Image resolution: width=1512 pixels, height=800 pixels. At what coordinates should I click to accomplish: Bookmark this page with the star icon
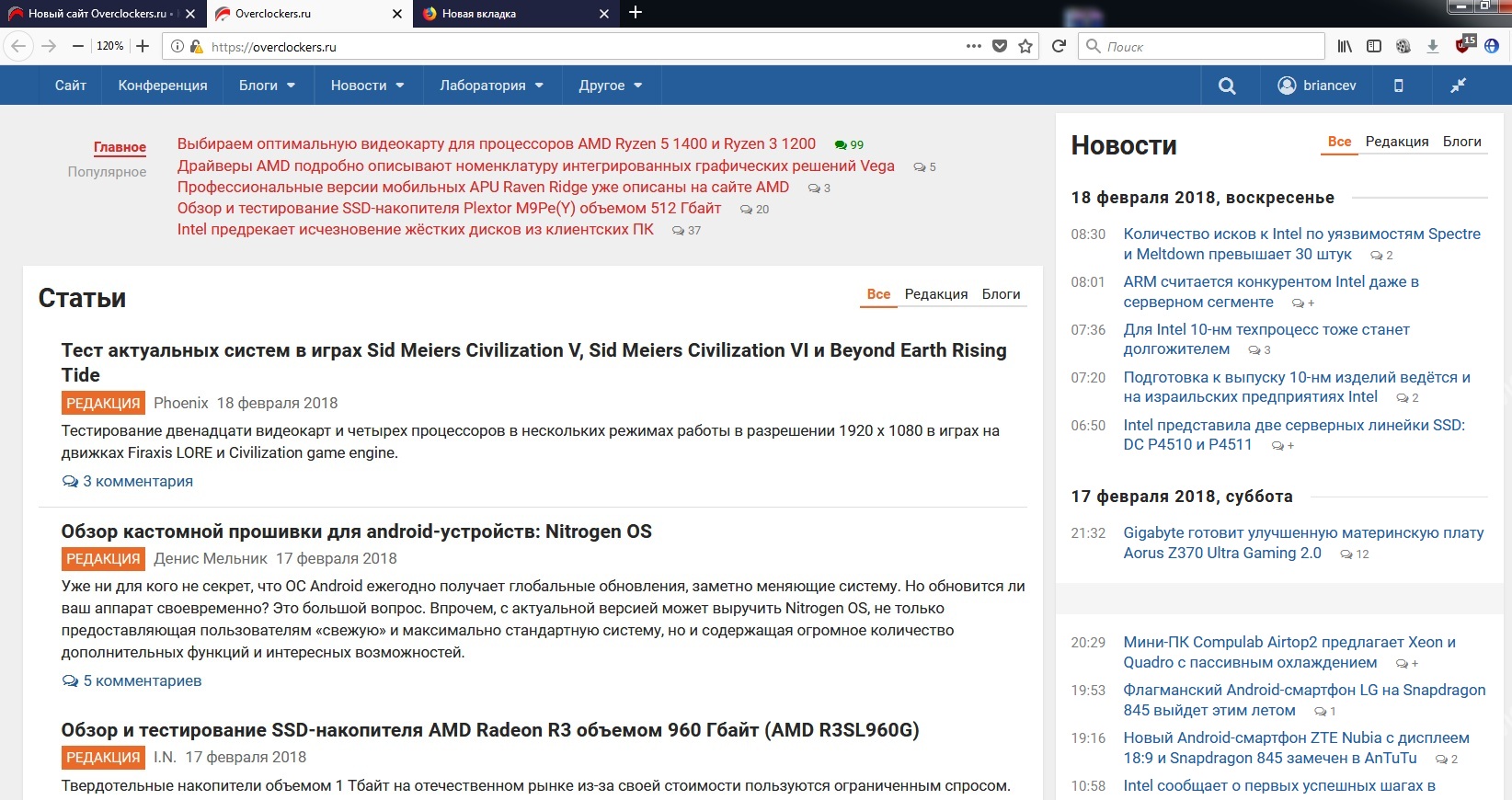[x=1025, y=46]
